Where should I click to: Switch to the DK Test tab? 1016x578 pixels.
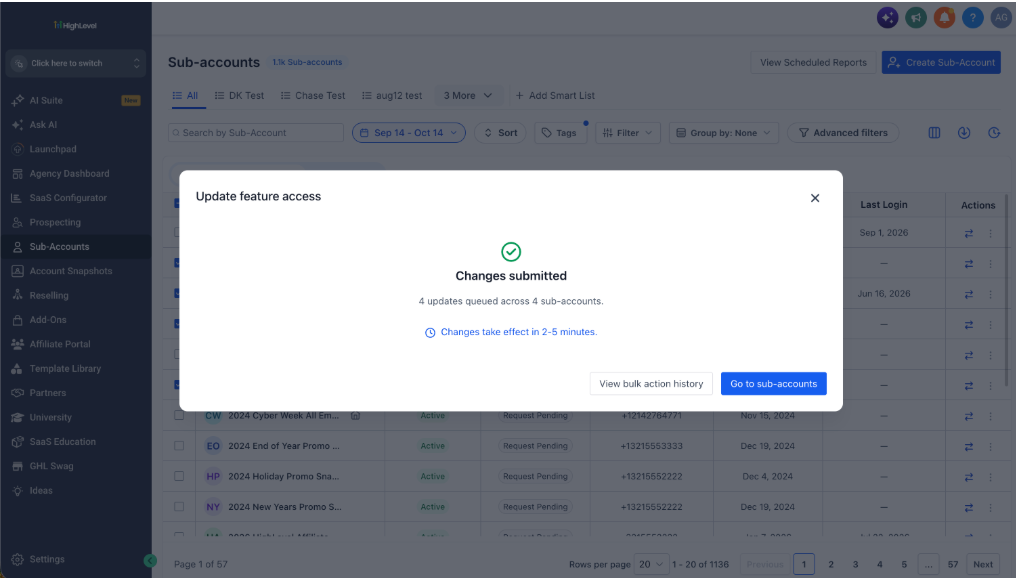tap(239, 95)
